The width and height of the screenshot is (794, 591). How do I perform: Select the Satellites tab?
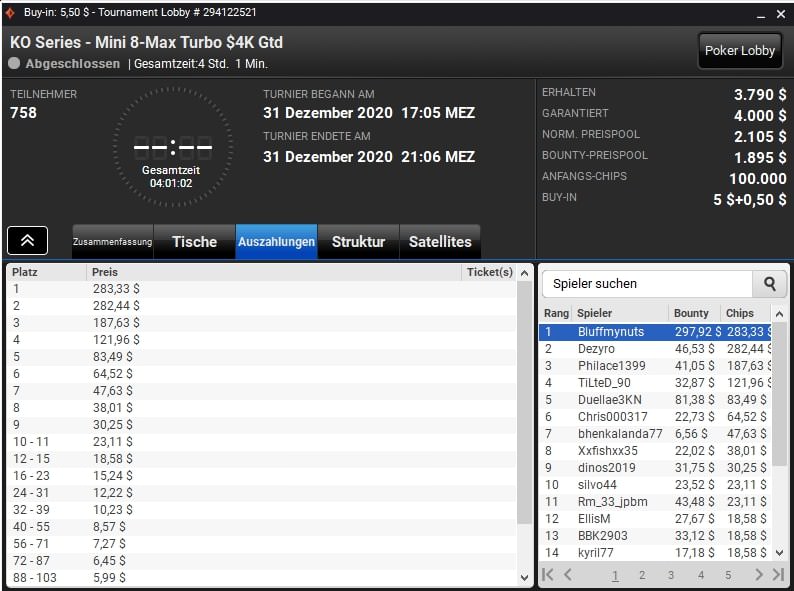click(440, 242)
